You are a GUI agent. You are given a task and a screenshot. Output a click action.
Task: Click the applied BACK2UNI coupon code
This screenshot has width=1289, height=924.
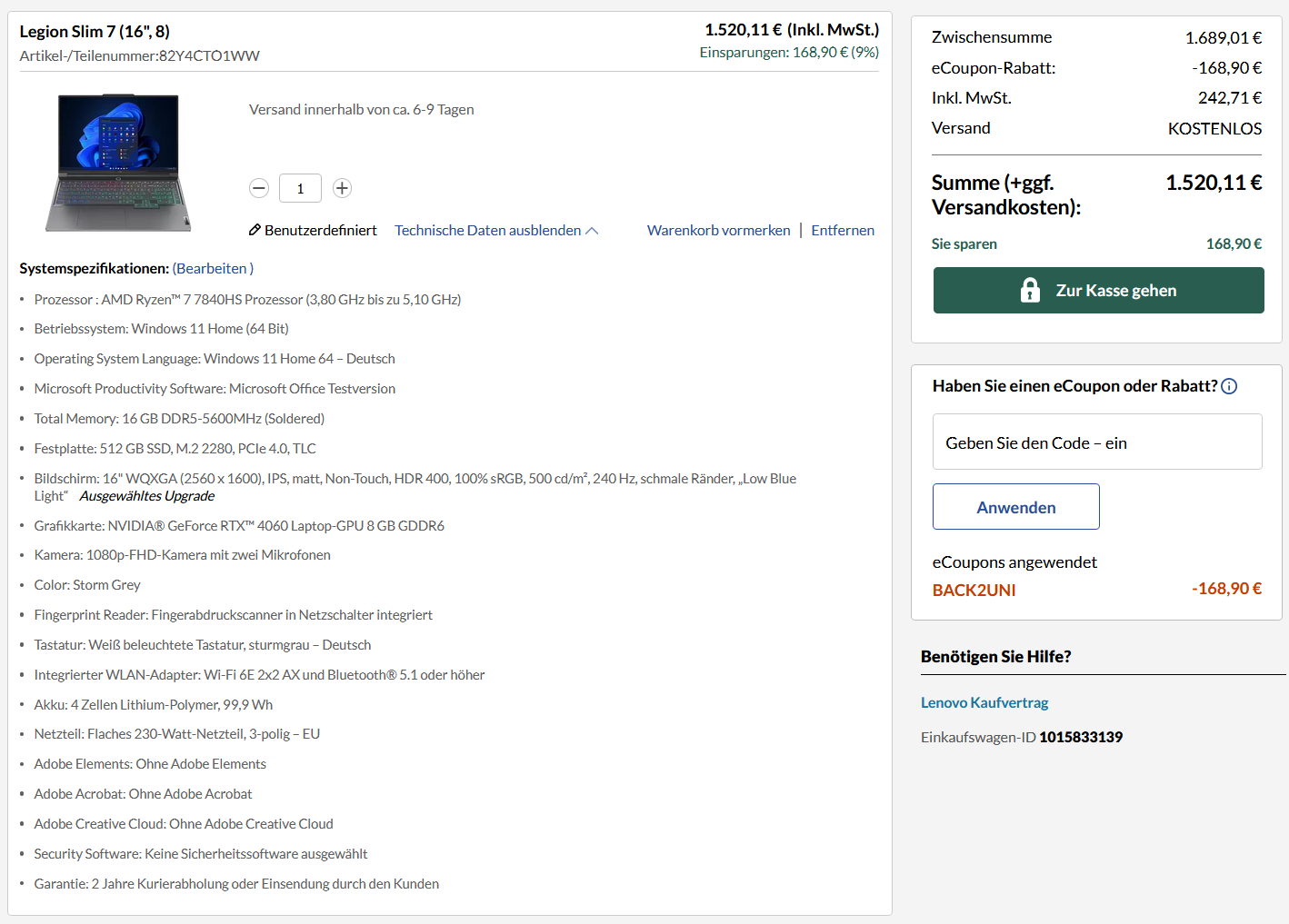click(974, 590)
